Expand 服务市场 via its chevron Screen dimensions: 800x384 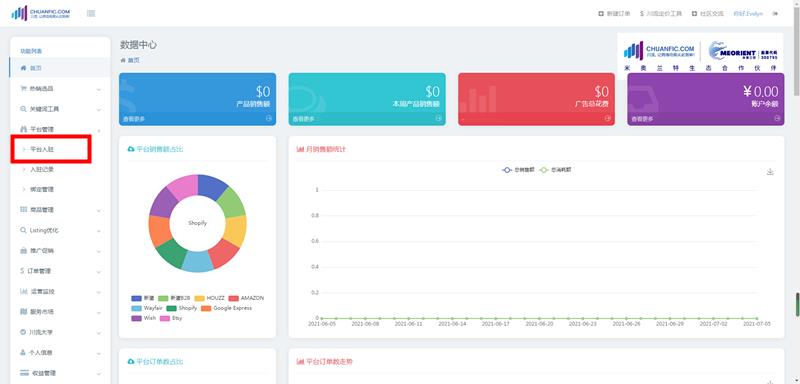[x=98, y=312]
